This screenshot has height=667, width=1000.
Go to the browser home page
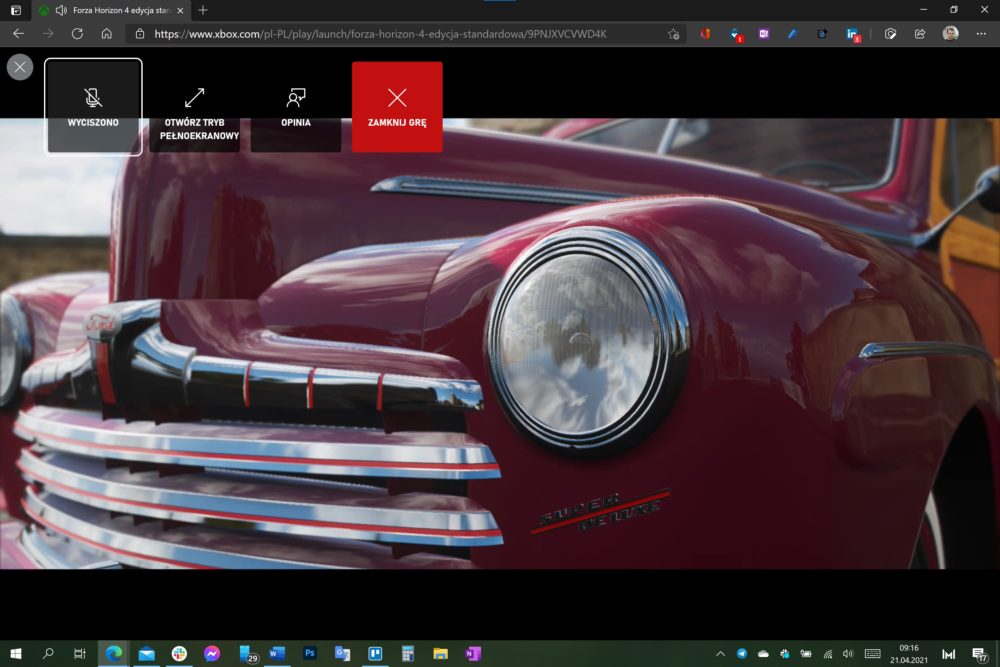(107, 34)
